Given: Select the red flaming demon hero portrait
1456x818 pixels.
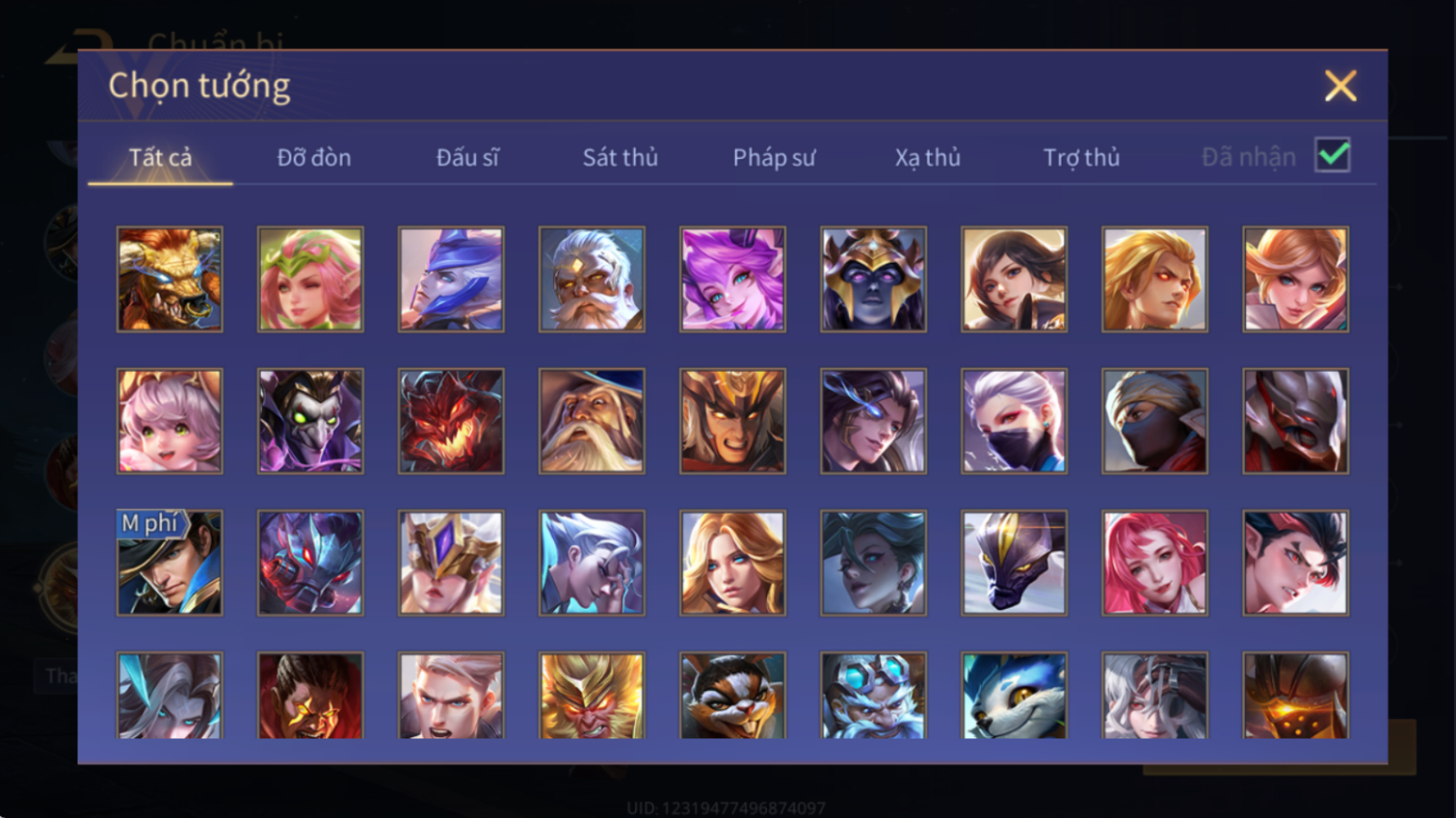Looking at the screenshot, I should [451, 421].
